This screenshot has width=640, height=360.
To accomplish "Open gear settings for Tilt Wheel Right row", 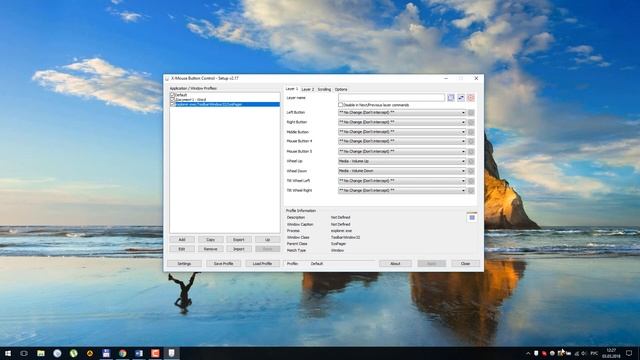I will pos(471,191).
